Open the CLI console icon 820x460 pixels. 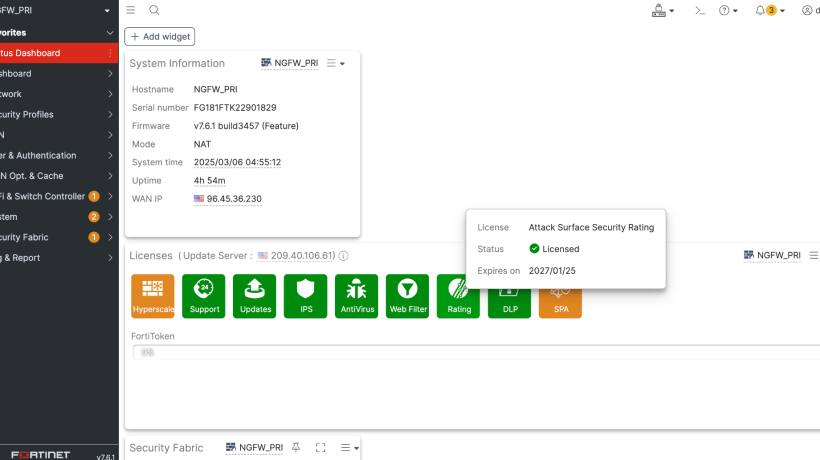click(700, 10)
